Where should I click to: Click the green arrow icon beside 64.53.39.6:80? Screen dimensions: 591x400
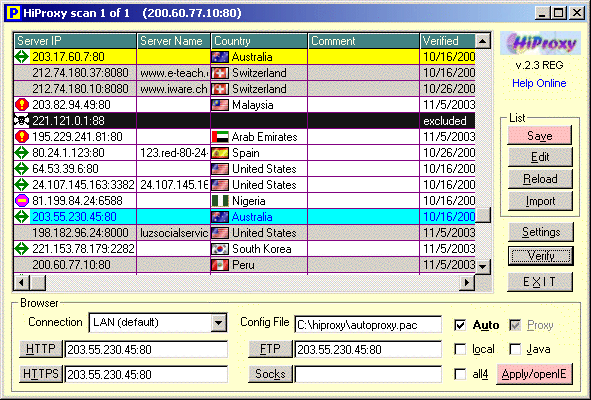[x=22, y=169]
